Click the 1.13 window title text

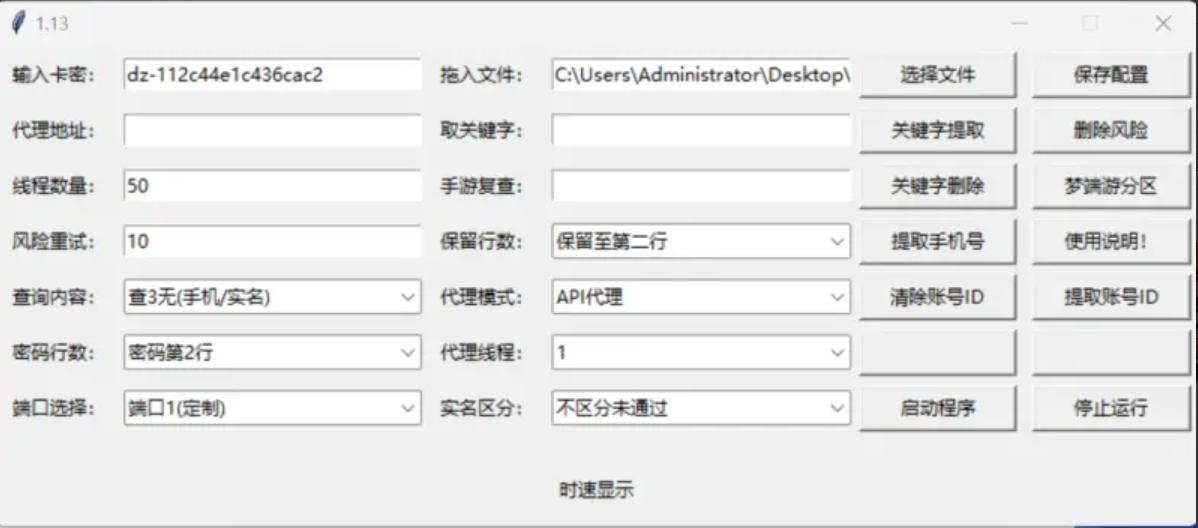pyautogui.click(x=52, y=24)
